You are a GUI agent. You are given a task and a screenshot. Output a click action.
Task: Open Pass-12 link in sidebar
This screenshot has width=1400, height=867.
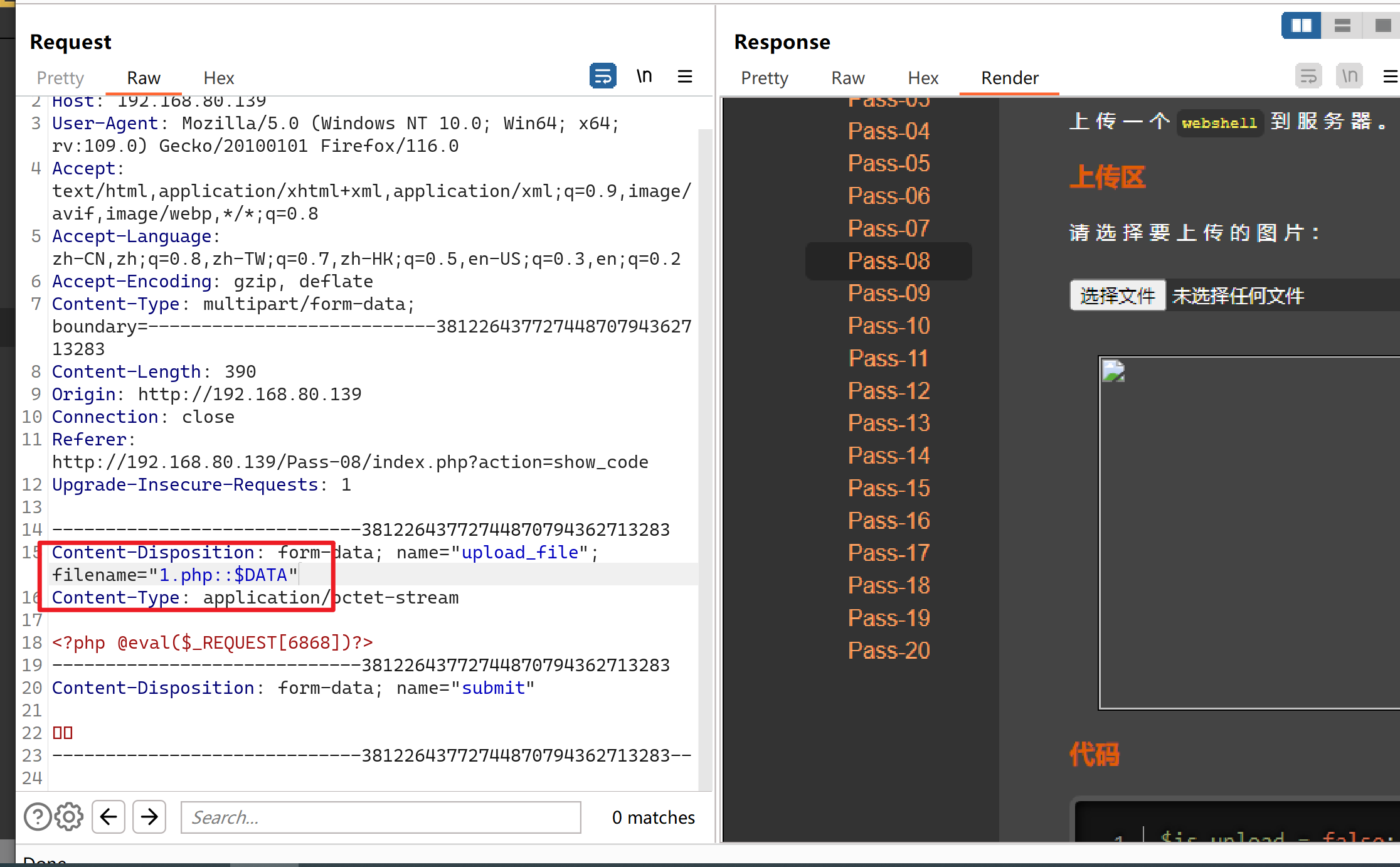(x=889, y=391)
